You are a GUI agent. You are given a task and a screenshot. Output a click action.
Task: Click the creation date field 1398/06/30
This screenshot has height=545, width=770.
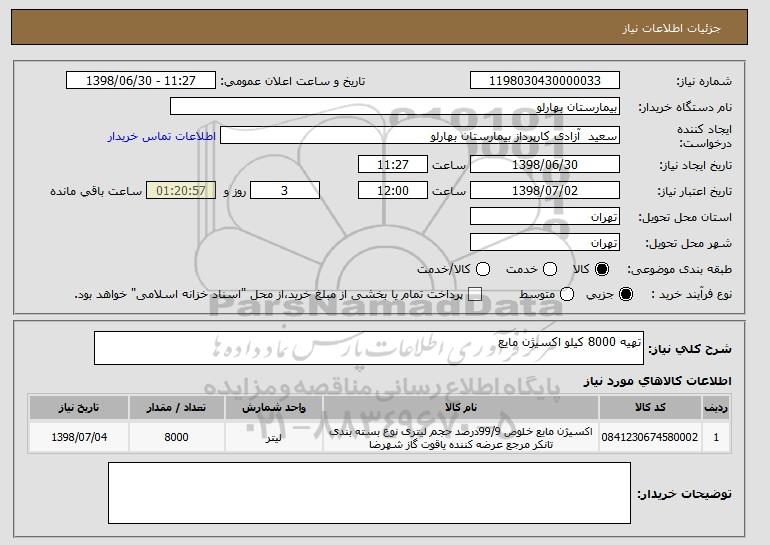tap(545, 164)
